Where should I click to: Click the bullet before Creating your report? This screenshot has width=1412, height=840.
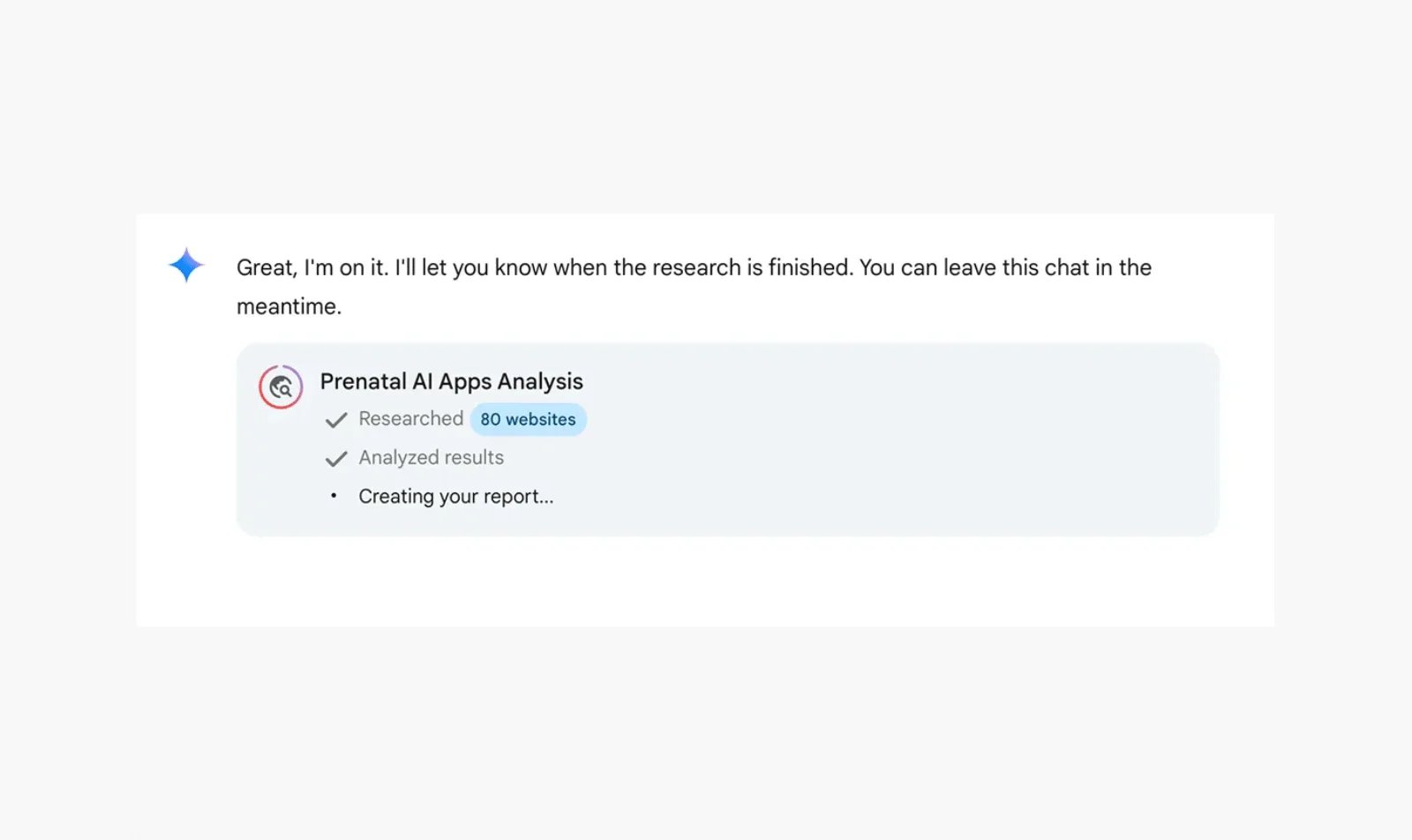click(x=334, y=496)
